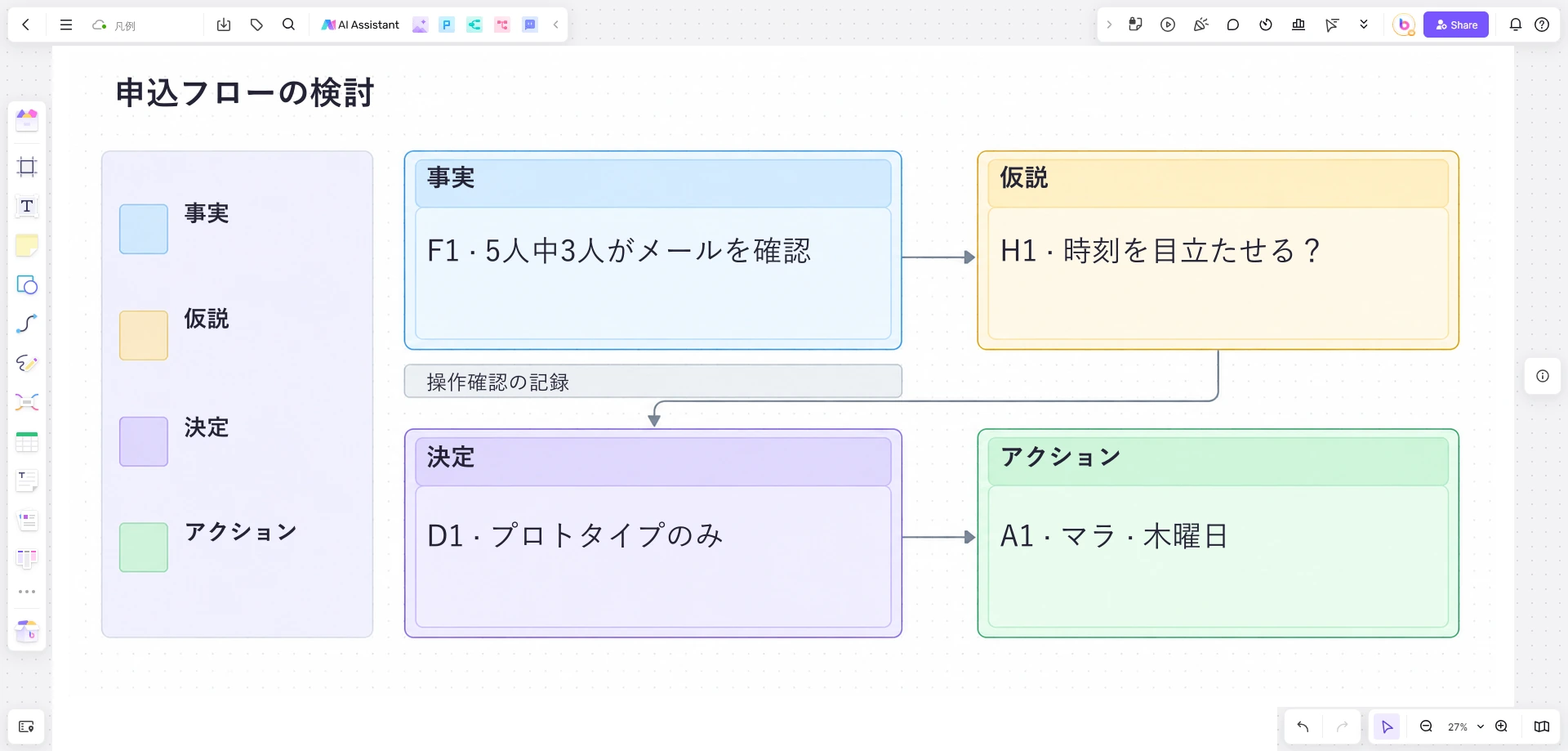Select the Connector line tool

(x=27, y=324)
